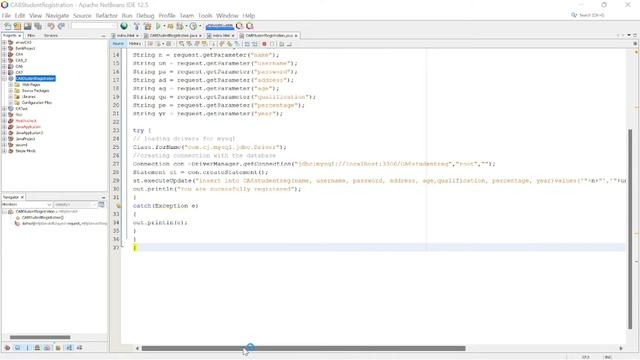640x360 pixels.
Task: Toggle the fourth Navigator filter icon
Action: click(37, 348)
